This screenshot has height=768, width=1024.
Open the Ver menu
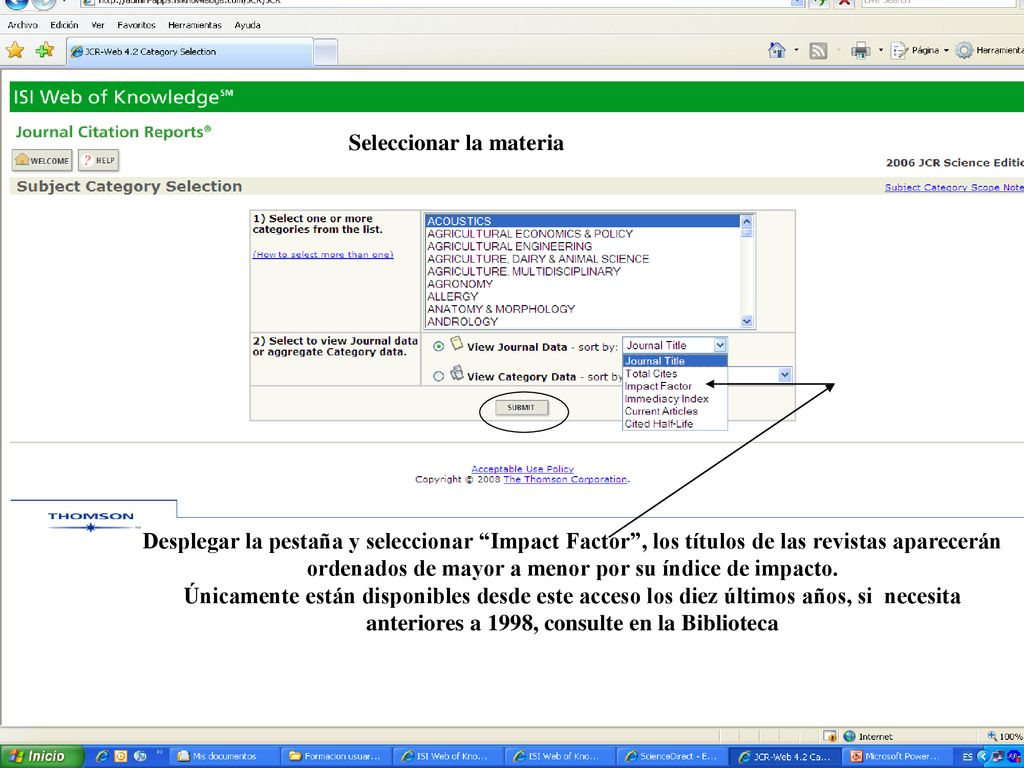98,25
